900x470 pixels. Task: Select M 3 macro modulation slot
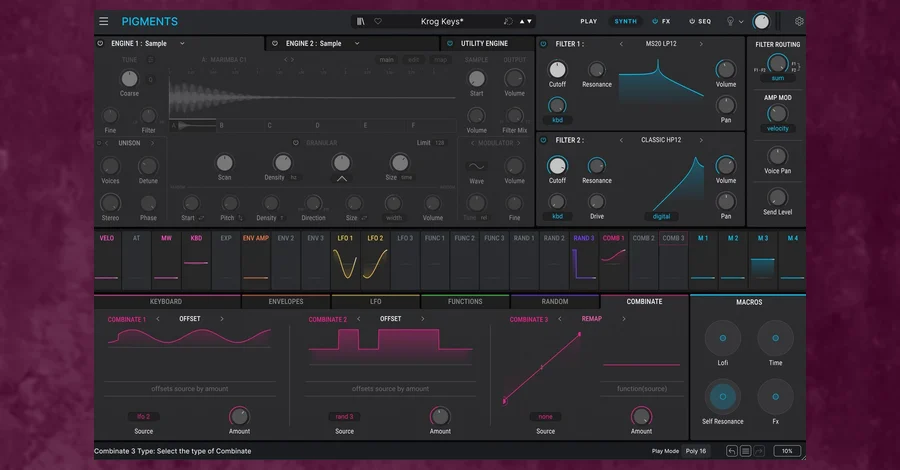pyautogui.click(x=763, y=259)
